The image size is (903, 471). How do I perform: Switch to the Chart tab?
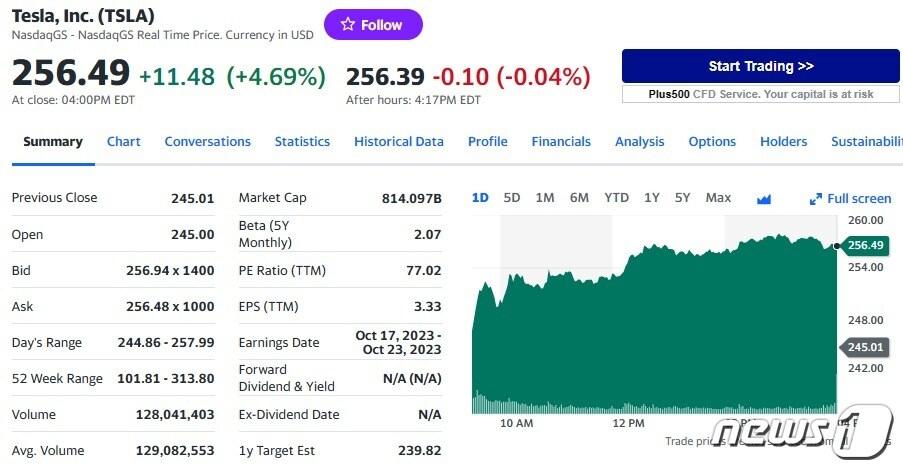[123, 142]
